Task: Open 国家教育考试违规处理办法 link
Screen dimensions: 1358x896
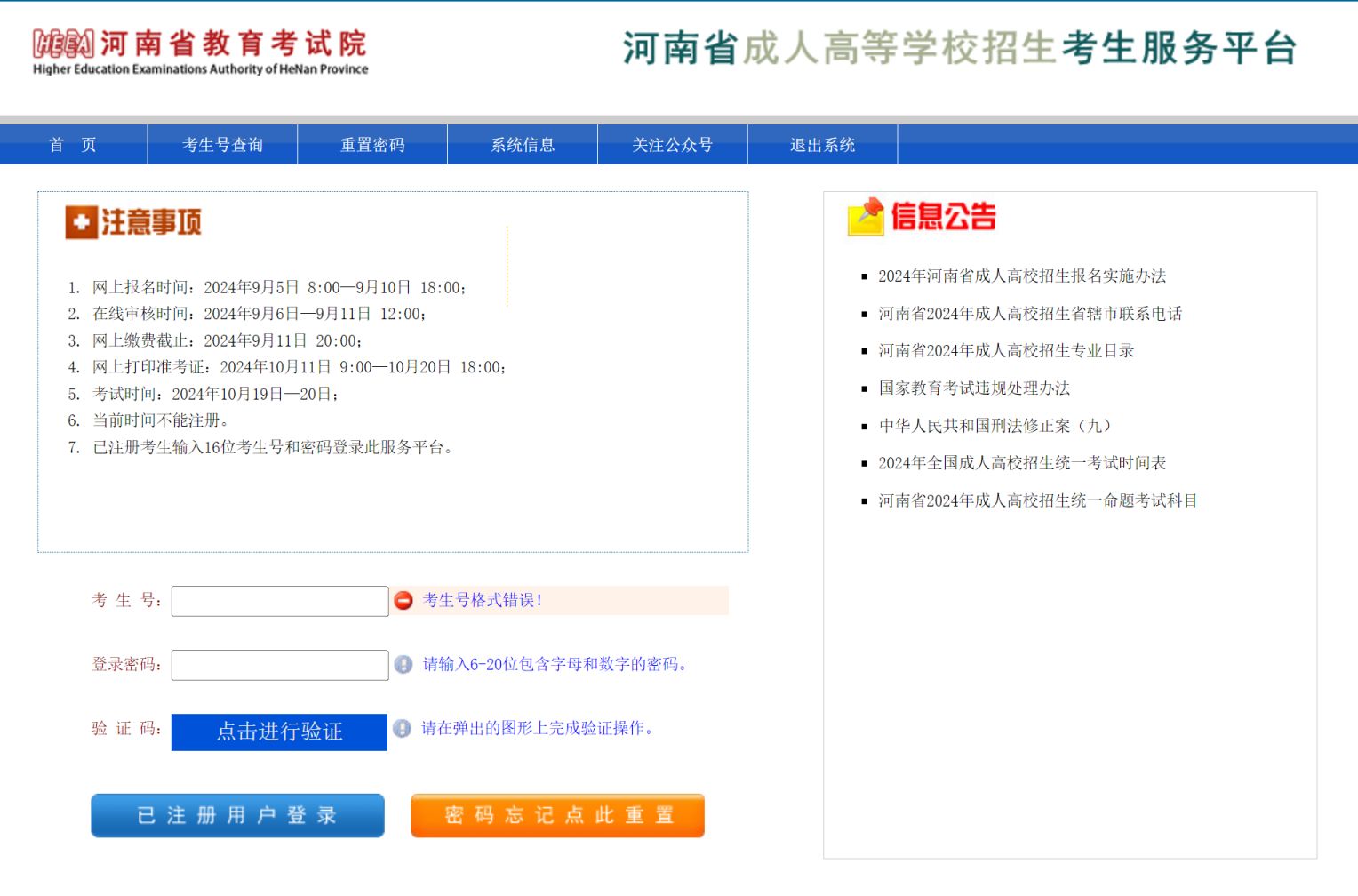Action: coord(974,388)
